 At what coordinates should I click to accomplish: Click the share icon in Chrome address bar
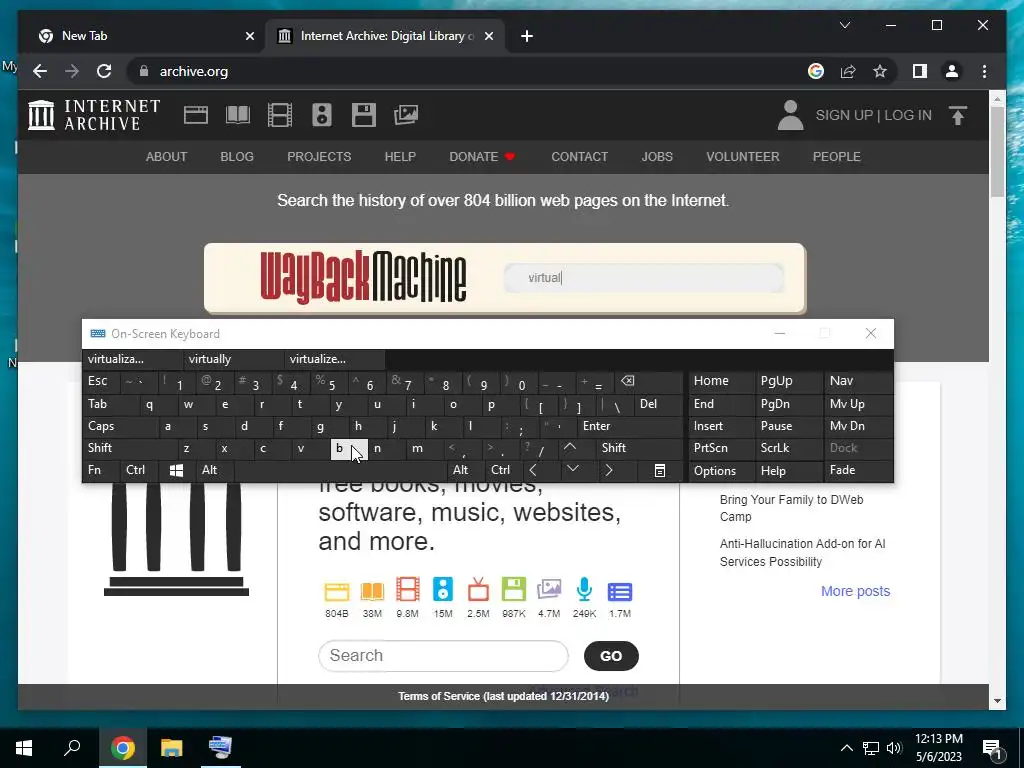848,71
